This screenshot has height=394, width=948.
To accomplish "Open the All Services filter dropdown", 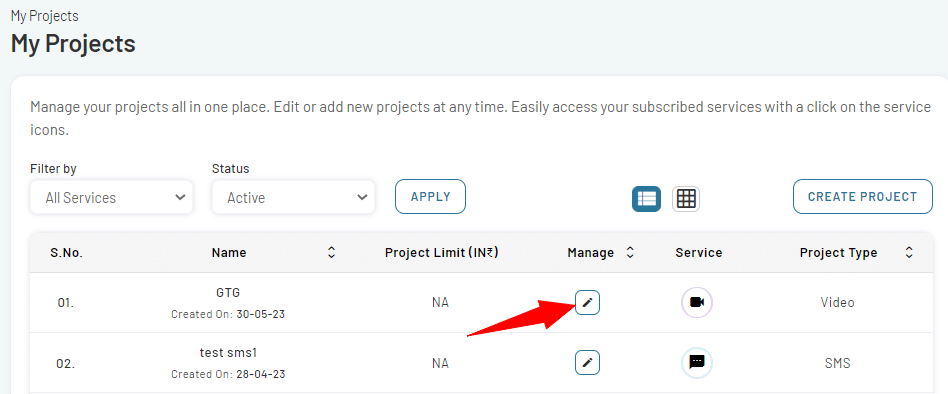I will 111,197.
